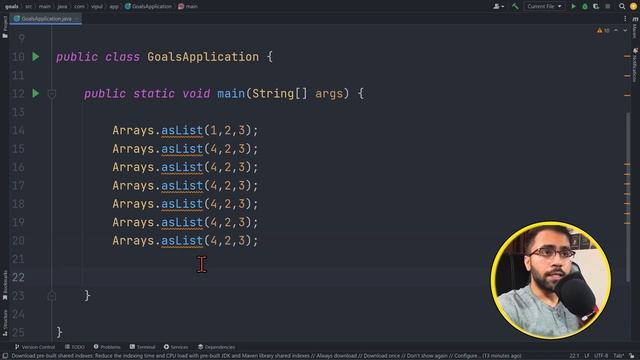Open Notifications tool window

click(x=635, y=64)
